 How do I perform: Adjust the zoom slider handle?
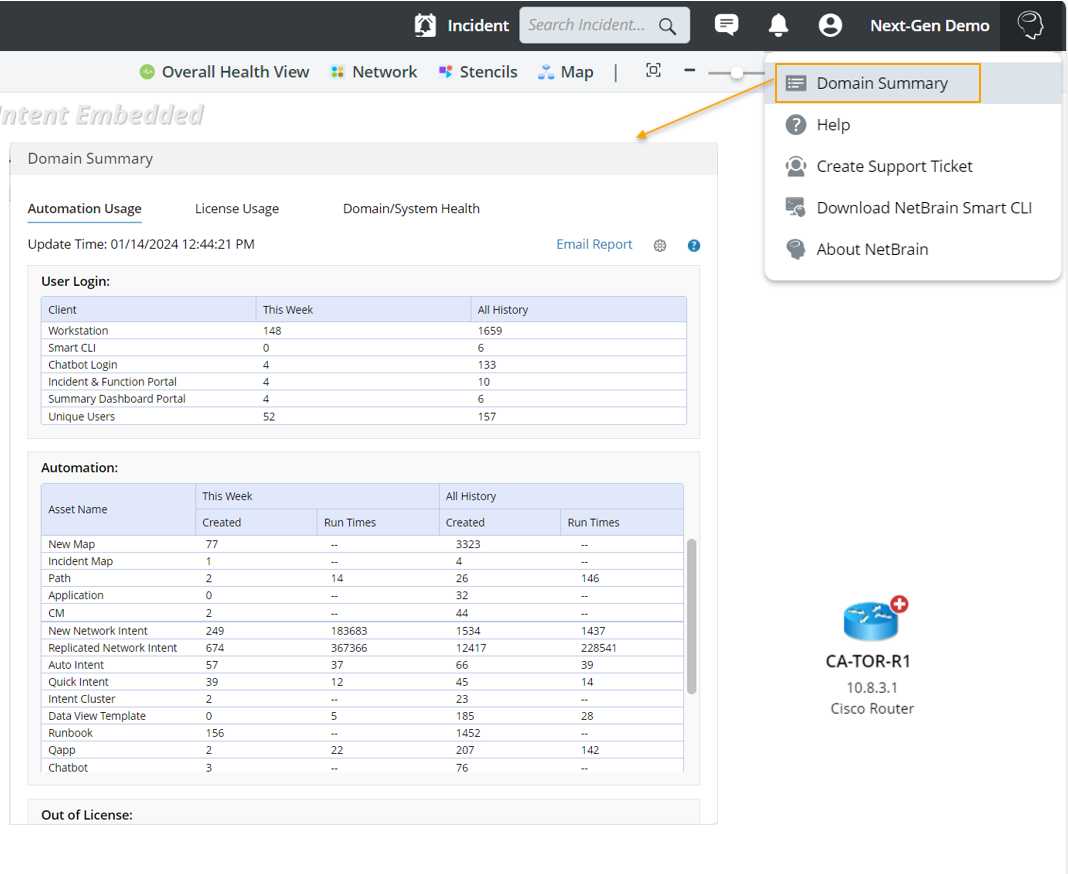tap(737, 72)
